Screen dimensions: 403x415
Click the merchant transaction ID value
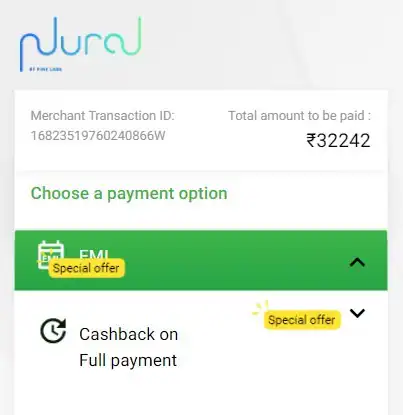click(98, 136)
